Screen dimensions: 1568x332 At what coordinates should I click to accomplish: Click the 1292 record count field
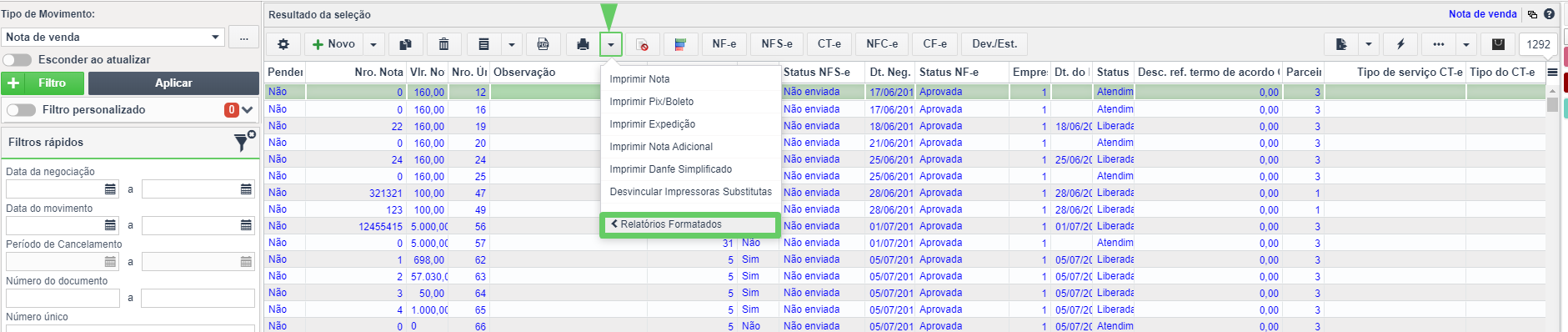1538,44
